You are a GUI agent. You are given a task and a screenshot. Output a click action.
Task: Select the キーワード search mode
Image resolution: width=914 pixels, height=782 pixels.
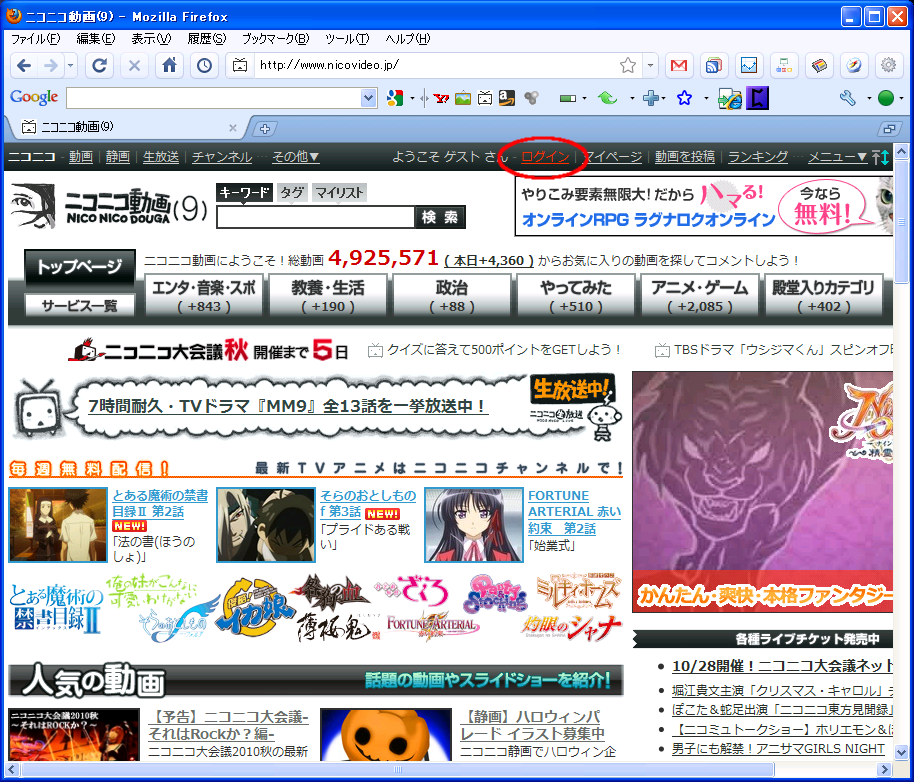point(244,192)
